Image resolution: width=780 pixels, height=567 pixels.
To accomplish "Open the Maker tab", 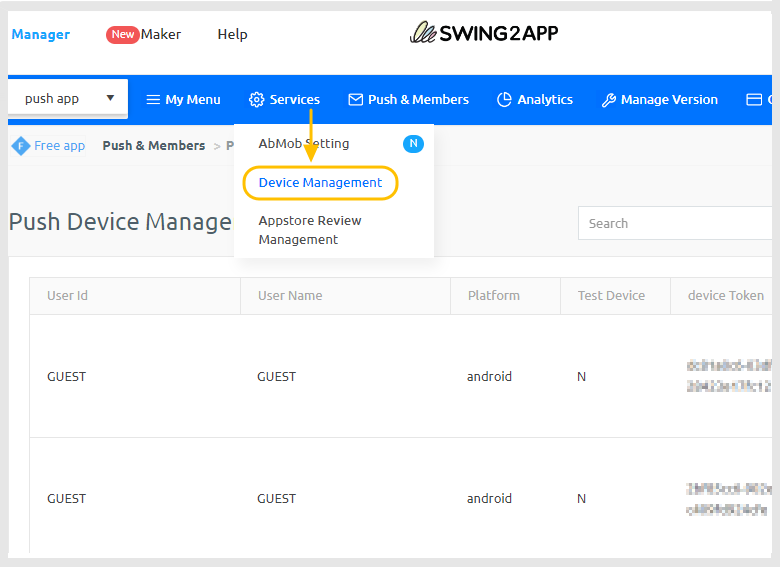I will pyautogui.click(x=161, y=34).
